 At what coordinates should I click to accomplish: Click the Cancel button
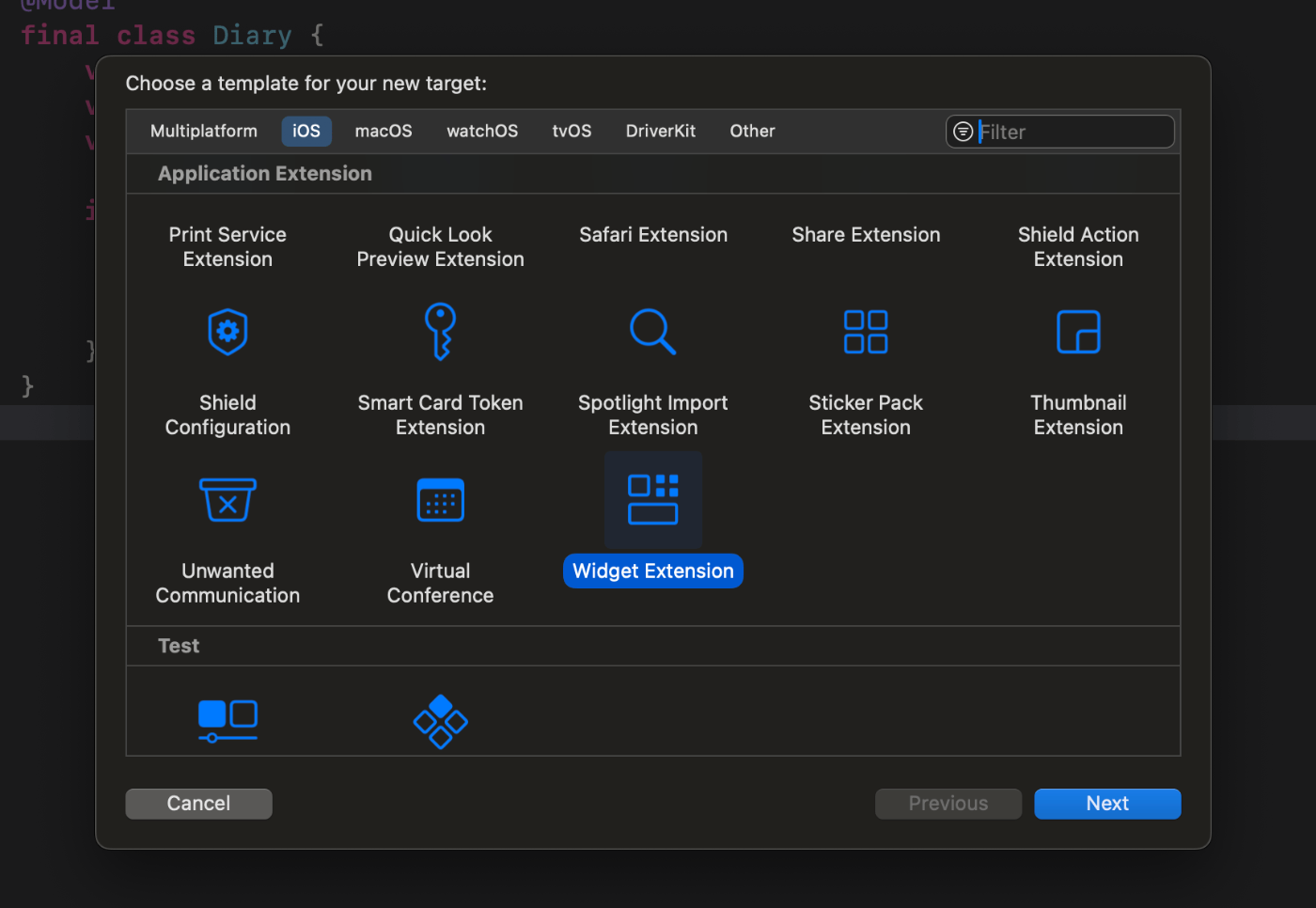point(198,804)
